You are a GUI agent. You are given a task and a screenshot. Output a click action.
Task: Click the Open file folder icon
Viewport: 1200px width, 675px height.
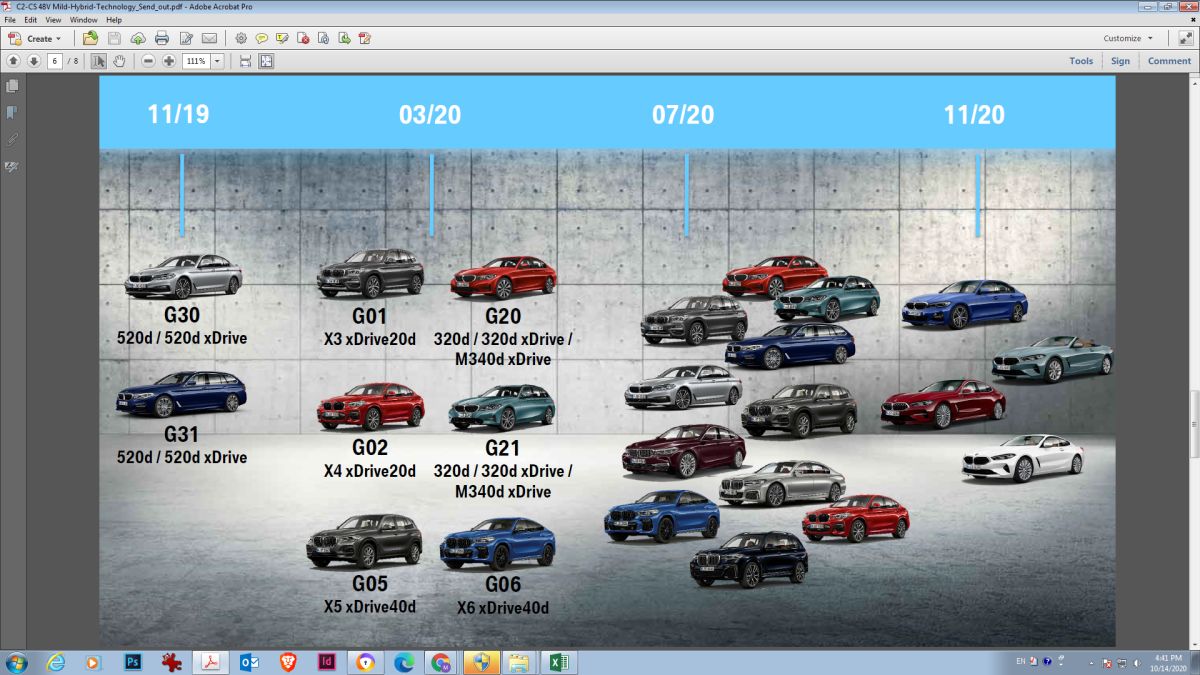[91, 38]
